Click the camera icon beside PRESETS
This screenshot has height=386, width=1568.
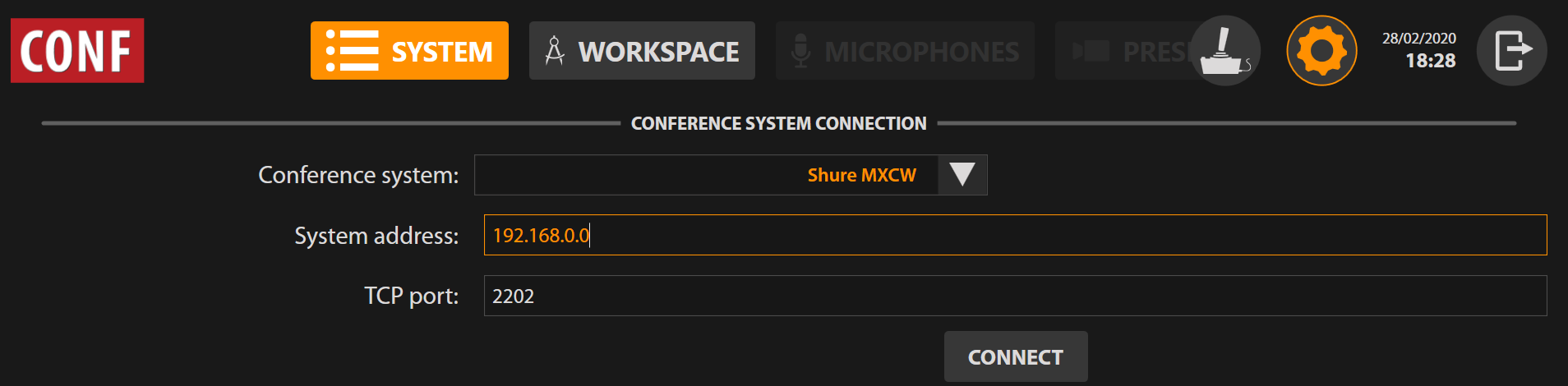[x=1091, y=51]
